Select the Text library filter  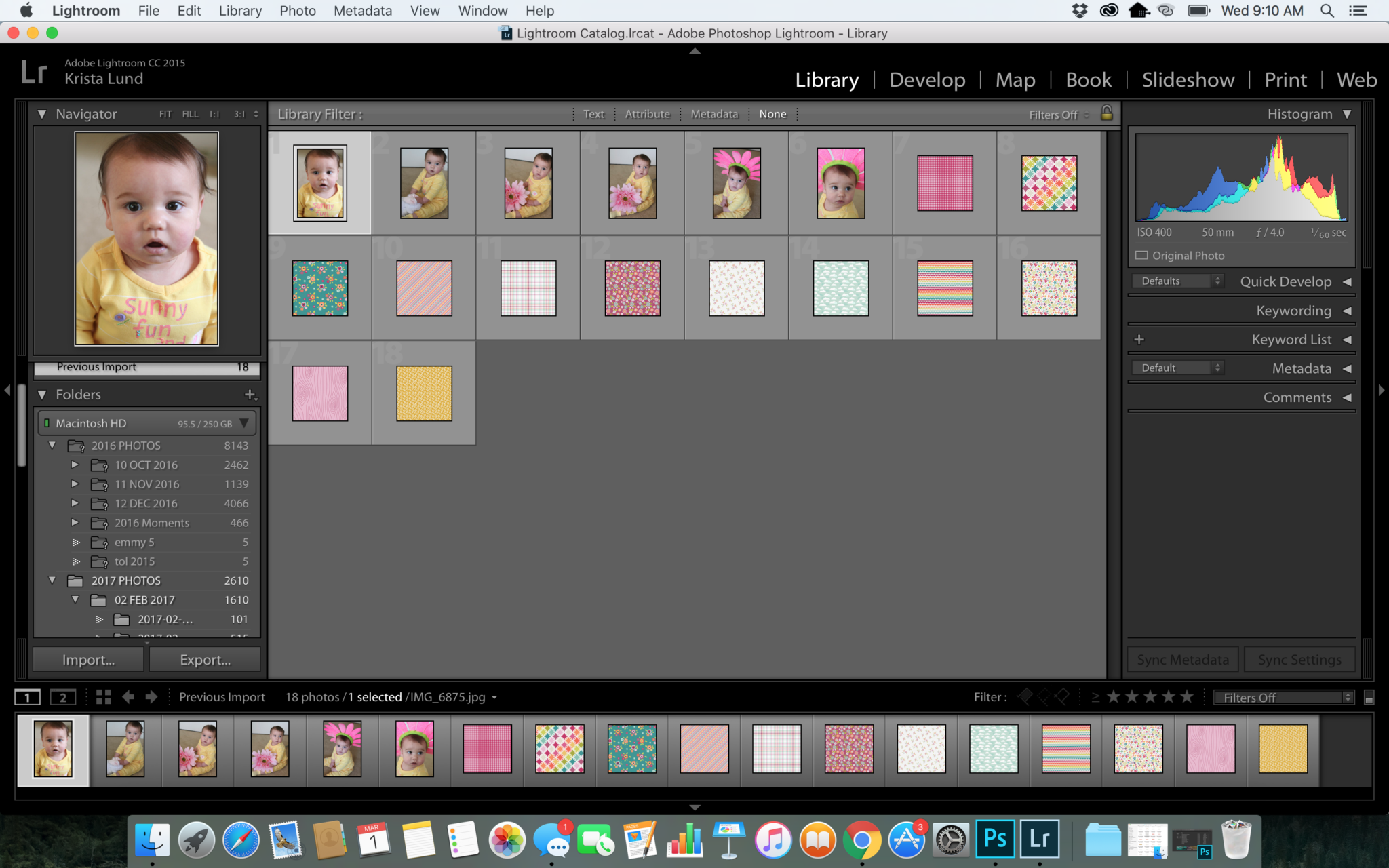[593, 114]
